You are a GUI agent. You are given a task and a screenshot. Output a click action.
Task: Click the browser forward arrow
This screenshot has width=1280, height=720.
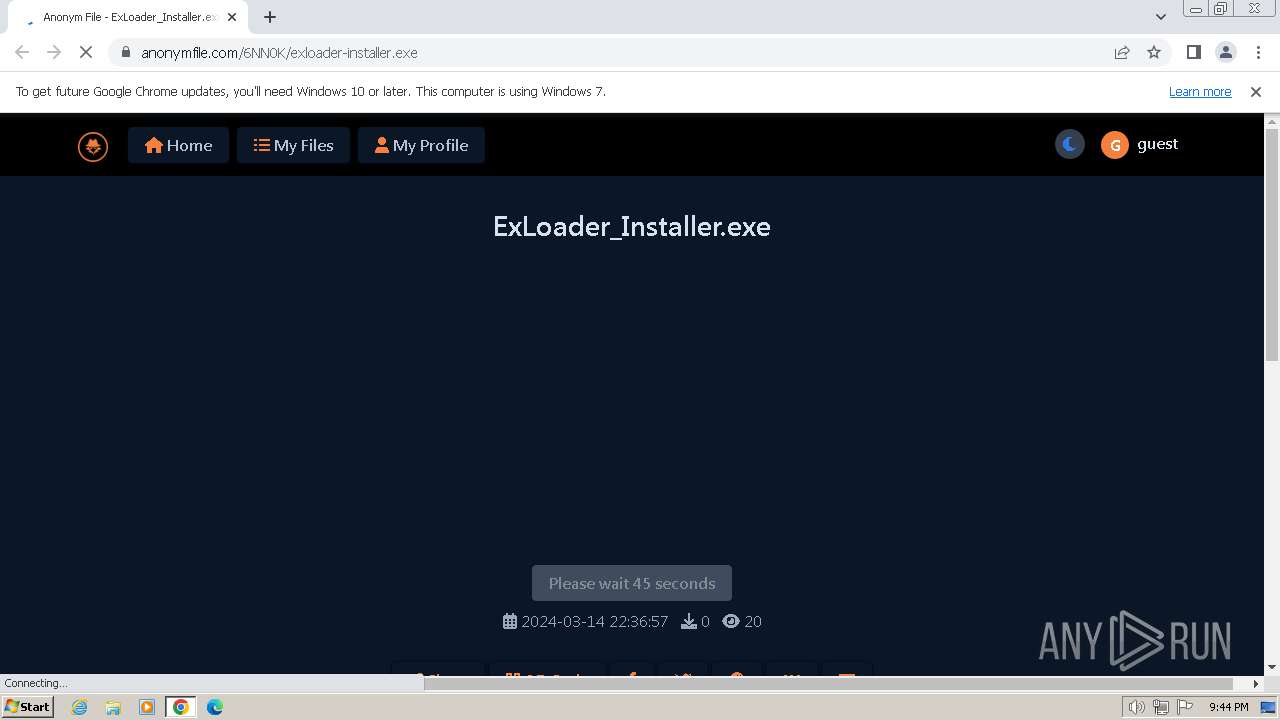point(54,52)
